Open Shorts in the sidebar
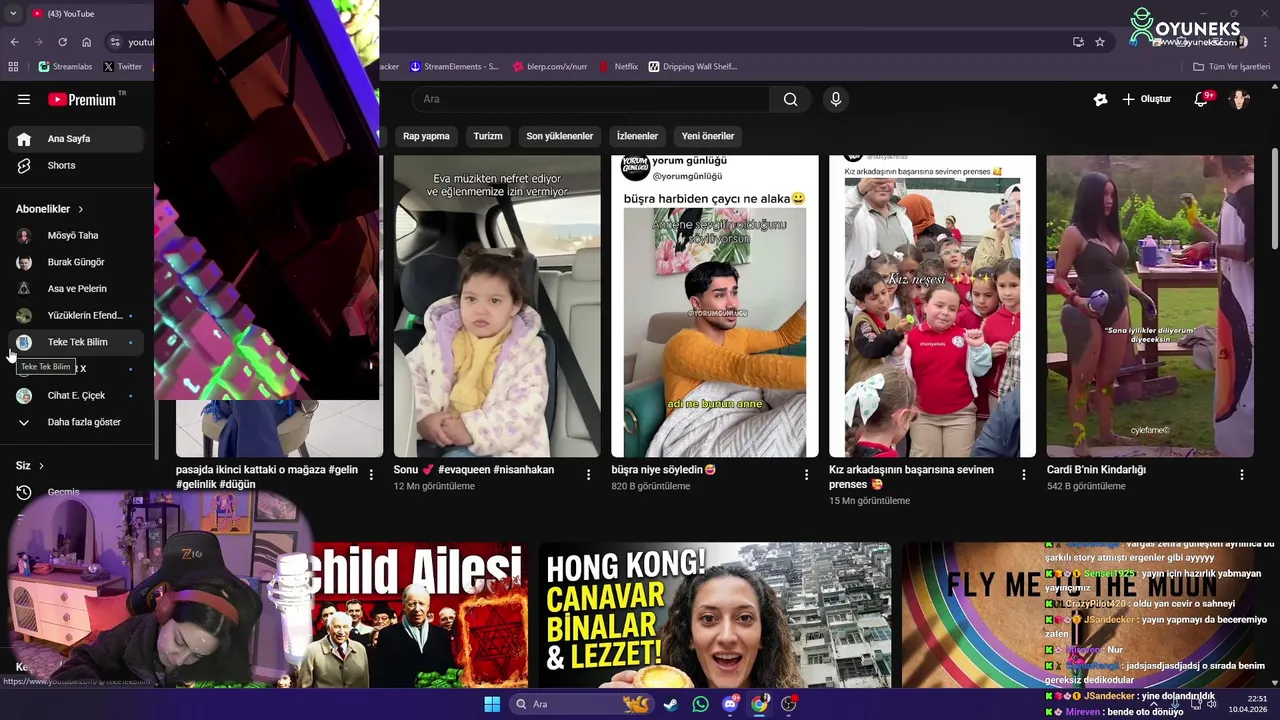 point(76,165)
